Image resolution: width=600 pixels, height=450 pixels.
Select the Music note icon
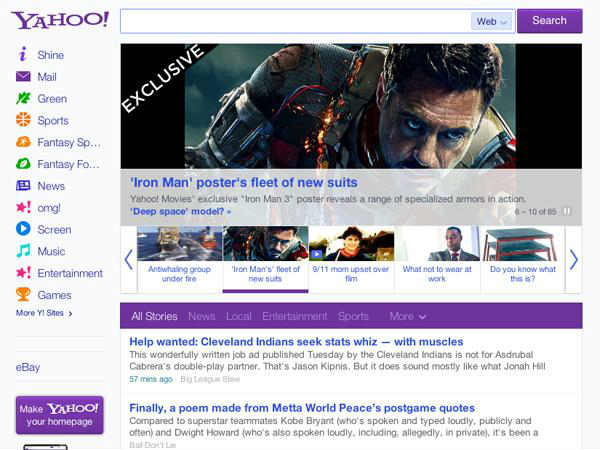point(23,251)
